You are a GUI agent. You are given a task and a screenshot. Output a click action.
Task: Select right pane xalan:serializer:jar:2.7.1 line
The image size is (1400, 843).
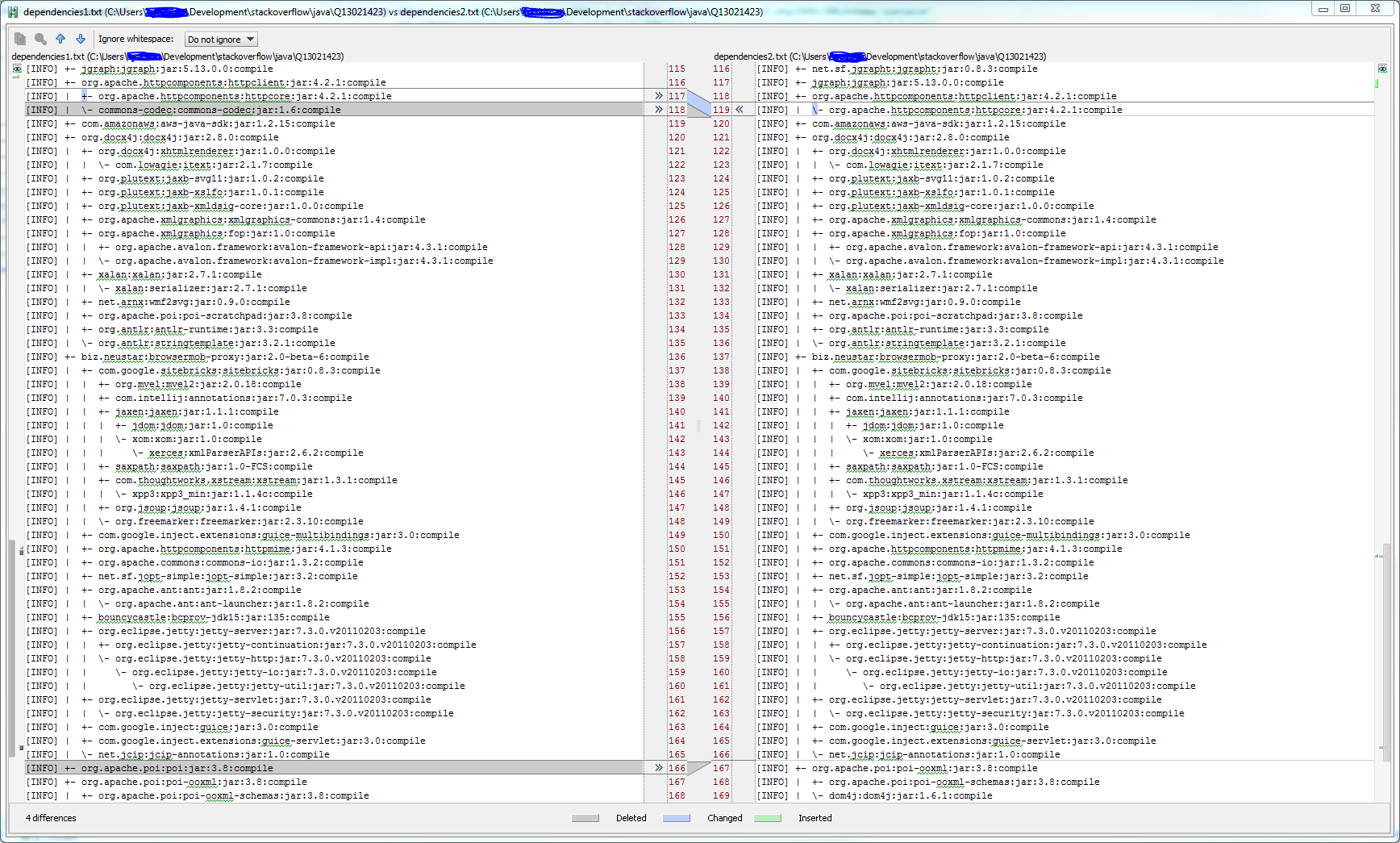click(1065, 288)
